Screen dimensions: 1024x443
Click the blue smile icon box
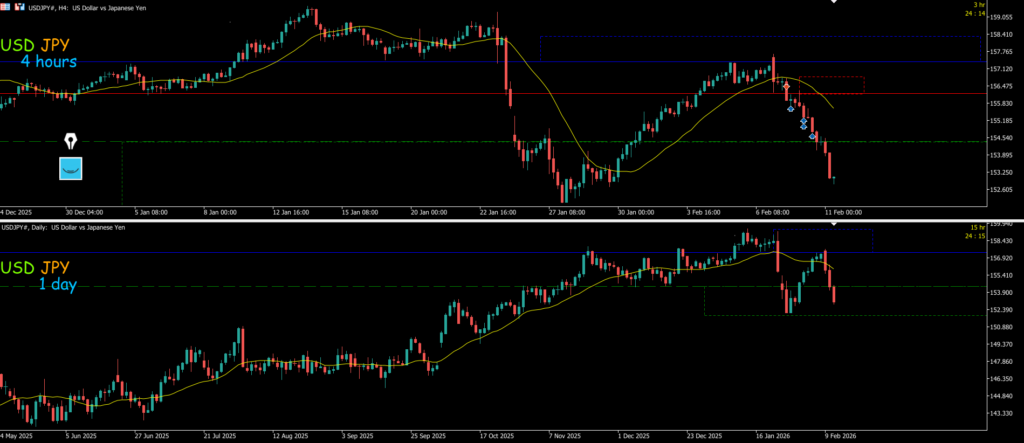click(71, 168)
